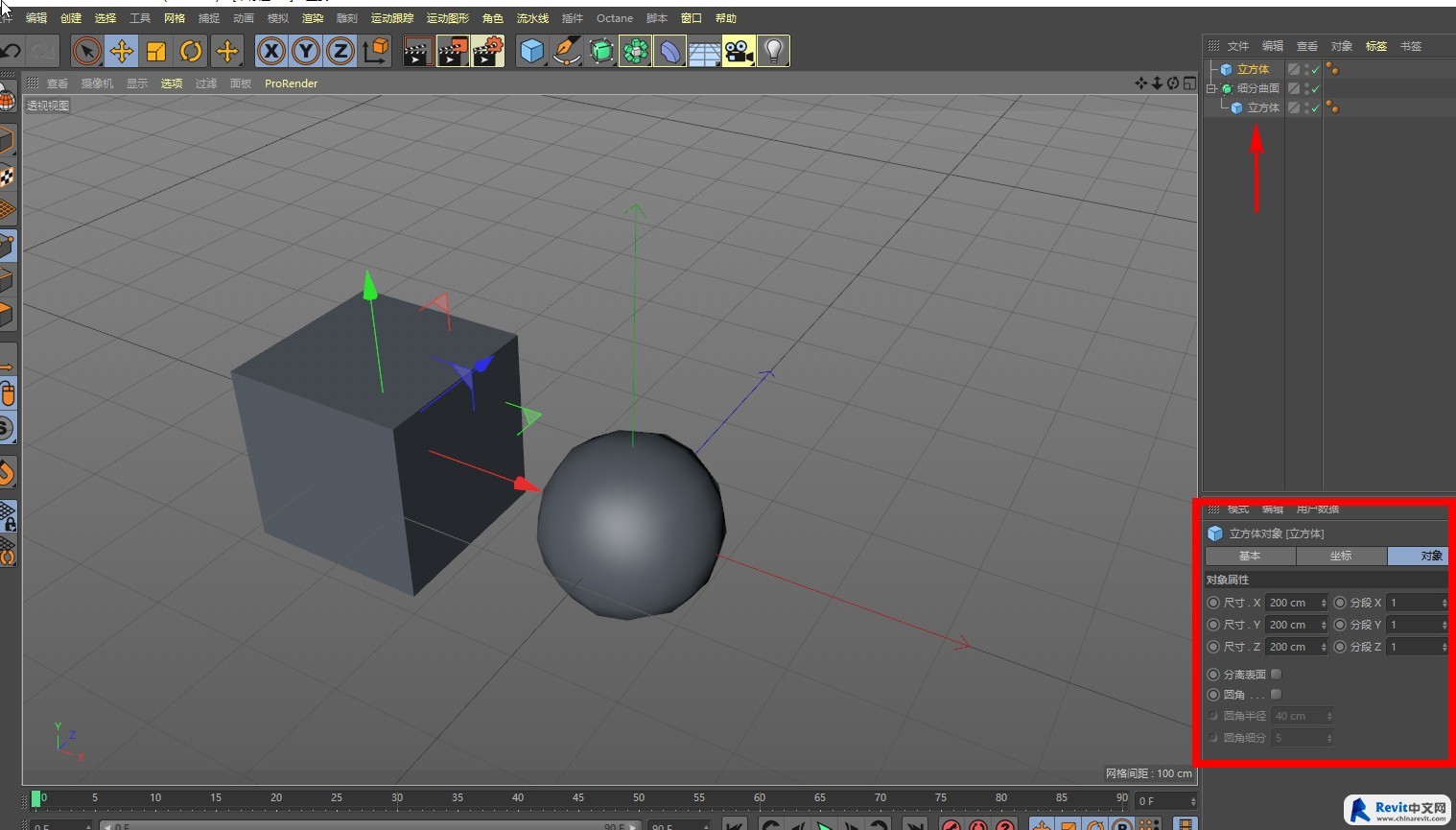Add a light object bulb icon
This screenshot has width=1456, height=830.
(773, 51)
